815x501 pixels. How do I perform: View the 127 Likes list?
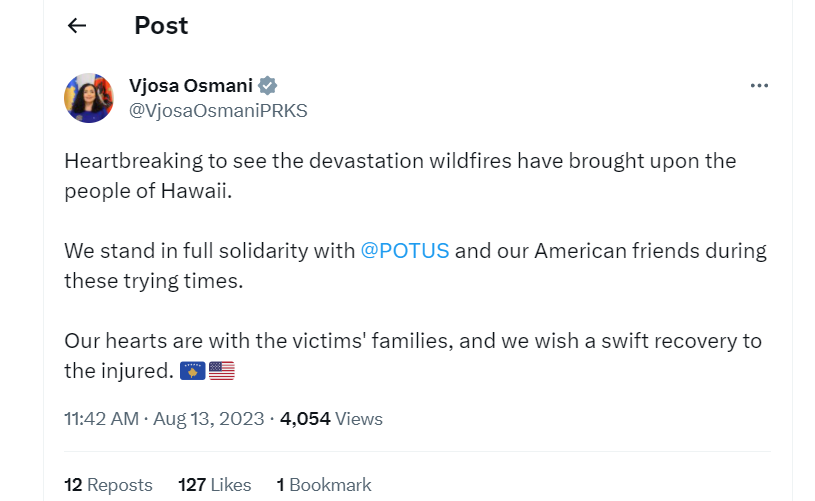coord(215,485)
